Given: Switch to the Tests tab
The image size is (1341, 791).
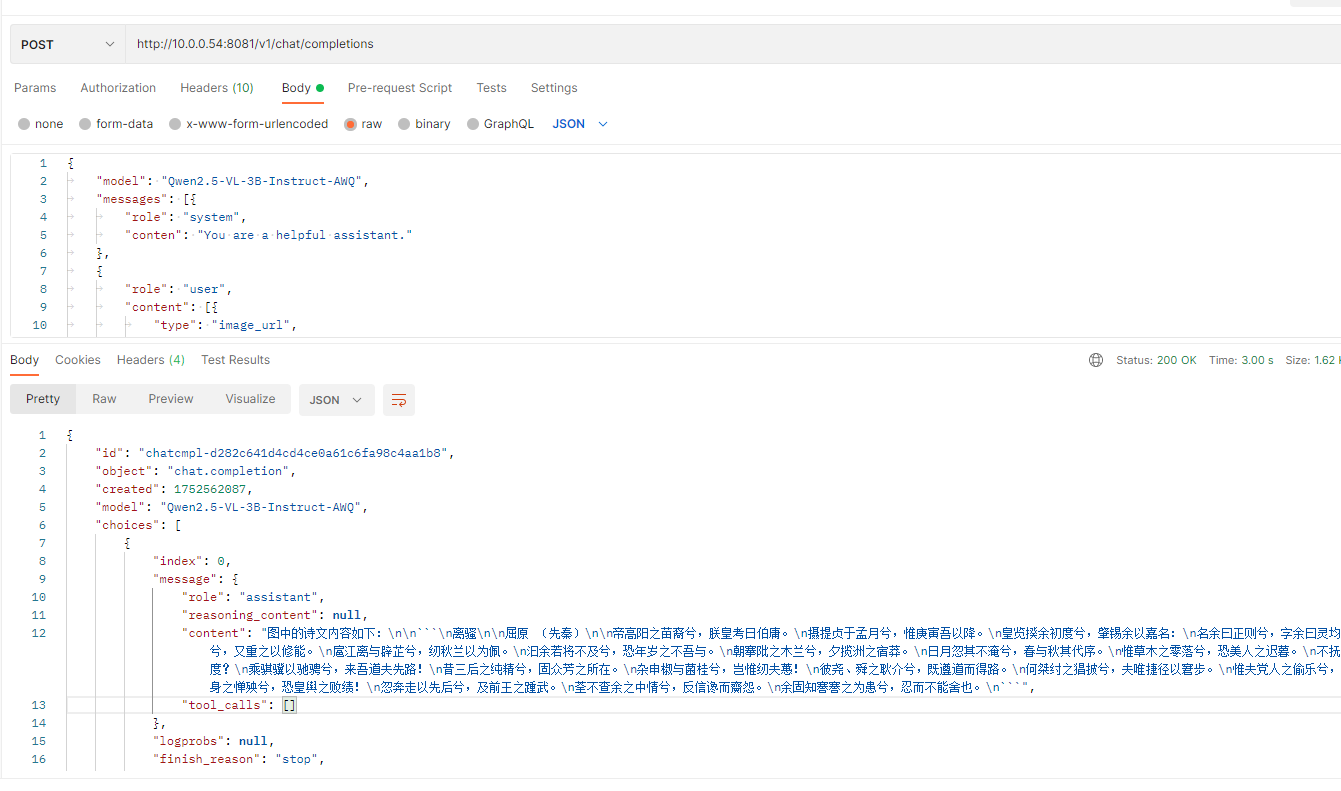Looking at the screenshot, I should (491, 88).
